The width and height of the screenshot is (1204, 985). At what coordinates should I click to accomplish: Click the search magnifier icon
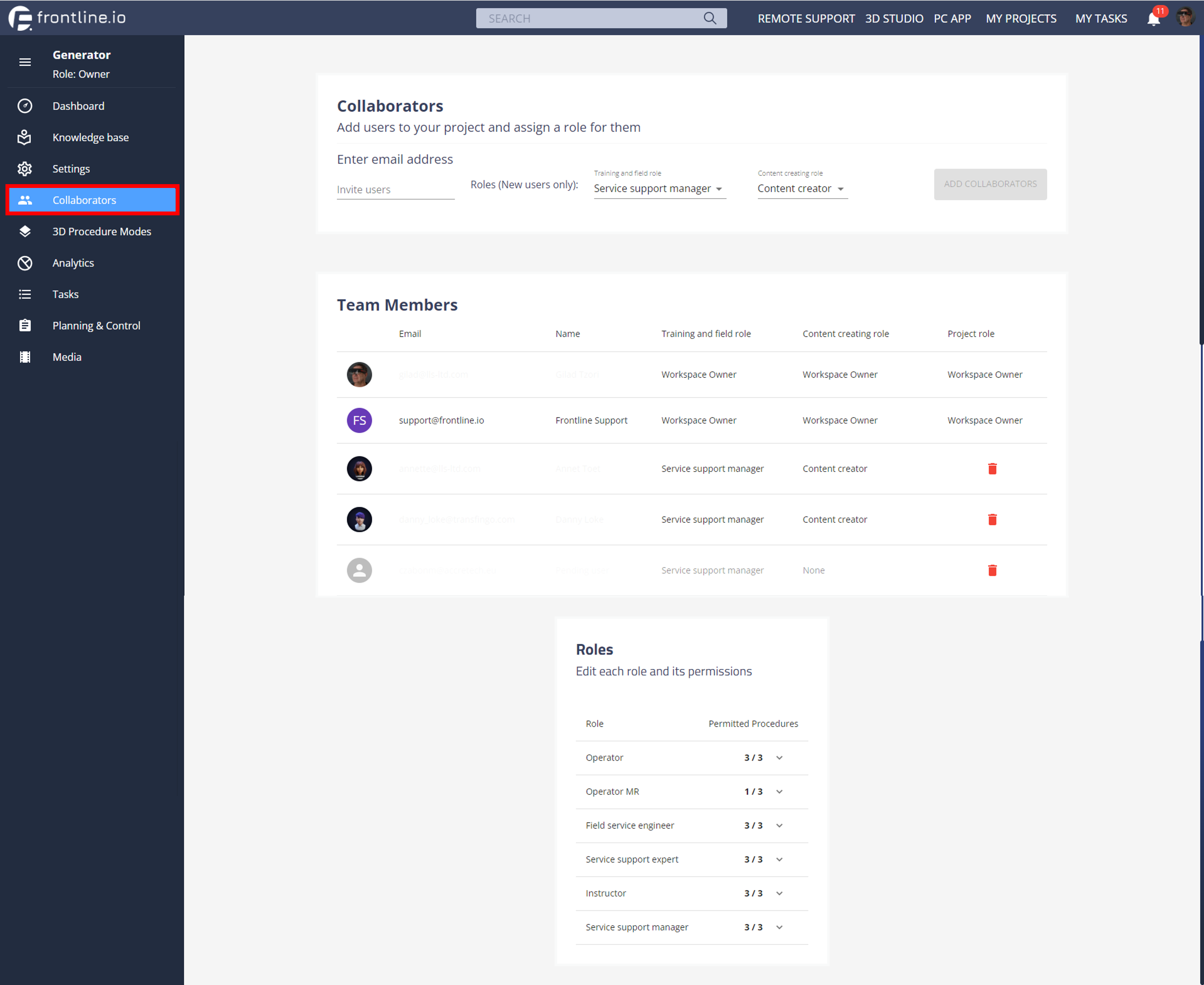pyautogui.click(x=710, y=18)
